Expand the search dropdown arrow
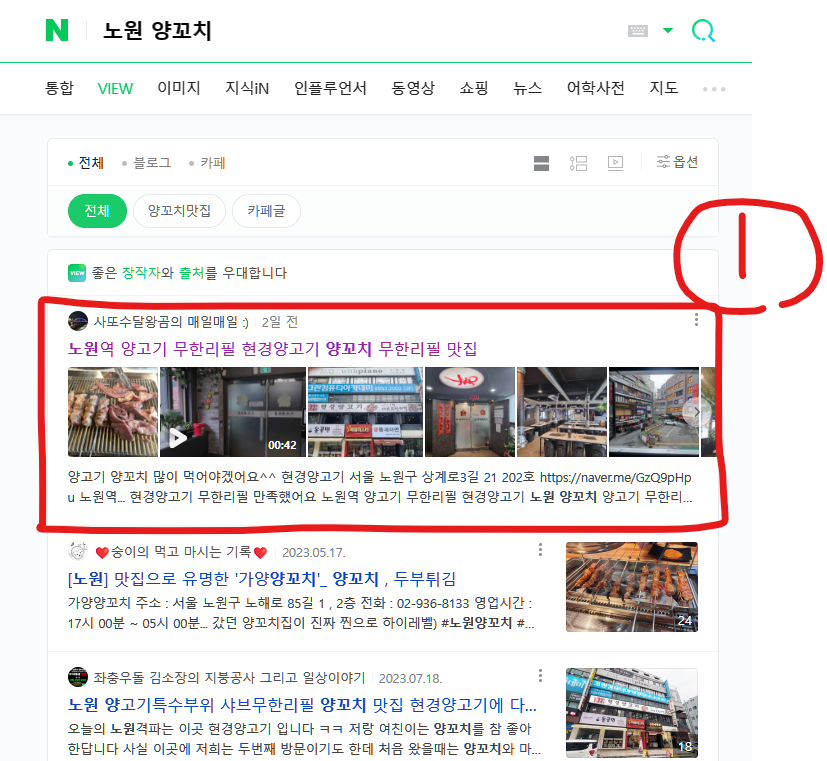The width and height of the screenshot is (827, 761). [x=668, y=30]
